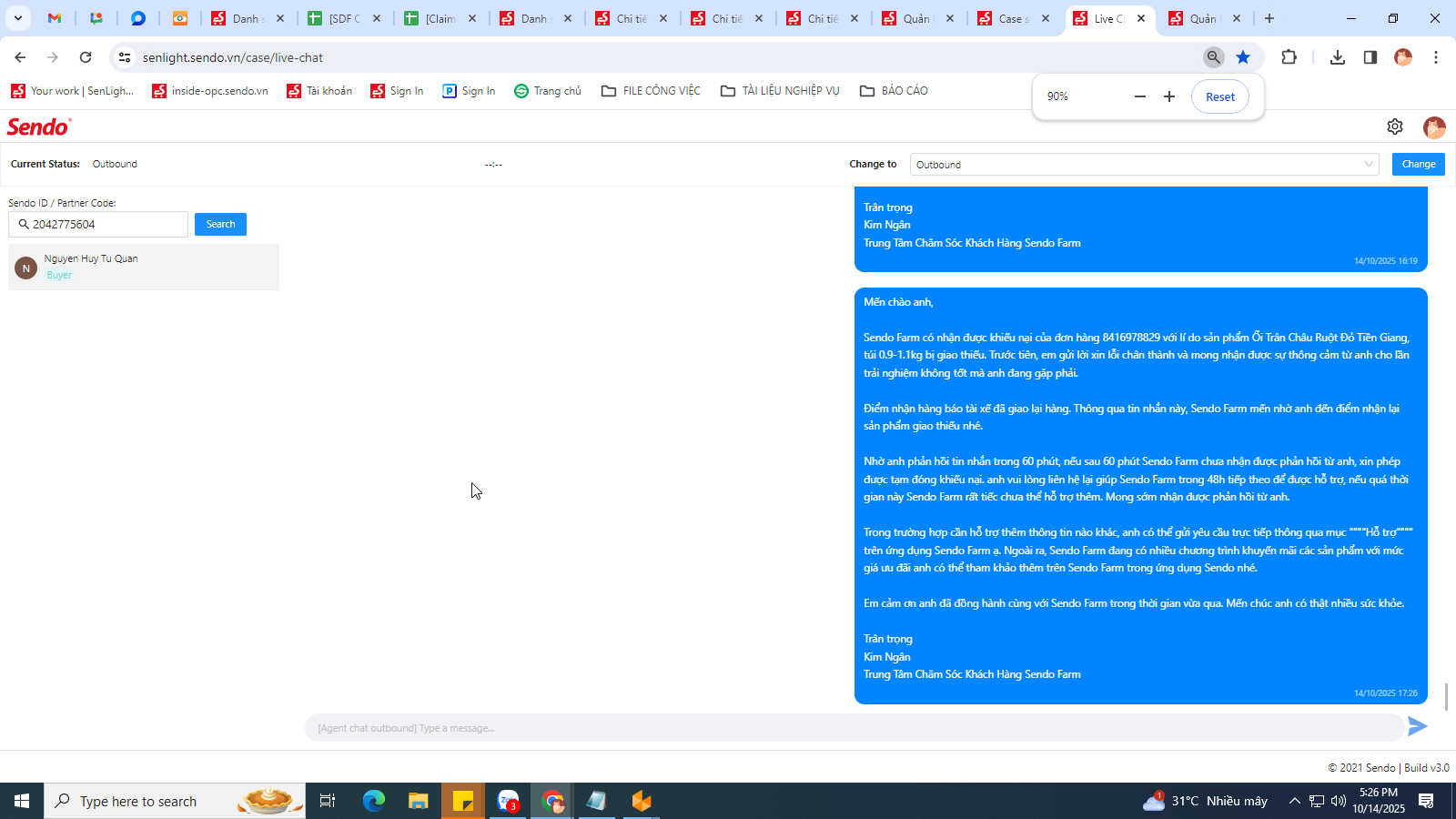
Task: Open the Windows Start menu
Action: tap(22, 801)
